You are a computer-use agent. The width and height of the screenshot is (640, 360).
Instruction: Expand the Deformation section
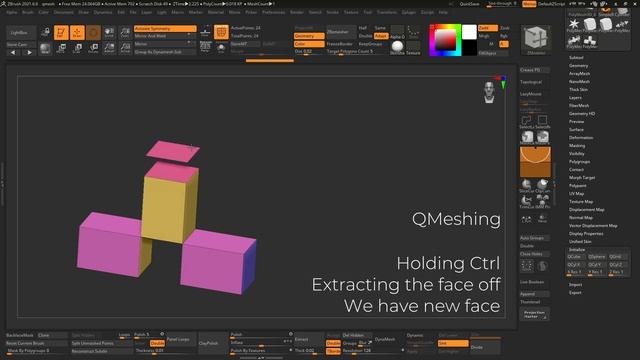click(581, 138)
